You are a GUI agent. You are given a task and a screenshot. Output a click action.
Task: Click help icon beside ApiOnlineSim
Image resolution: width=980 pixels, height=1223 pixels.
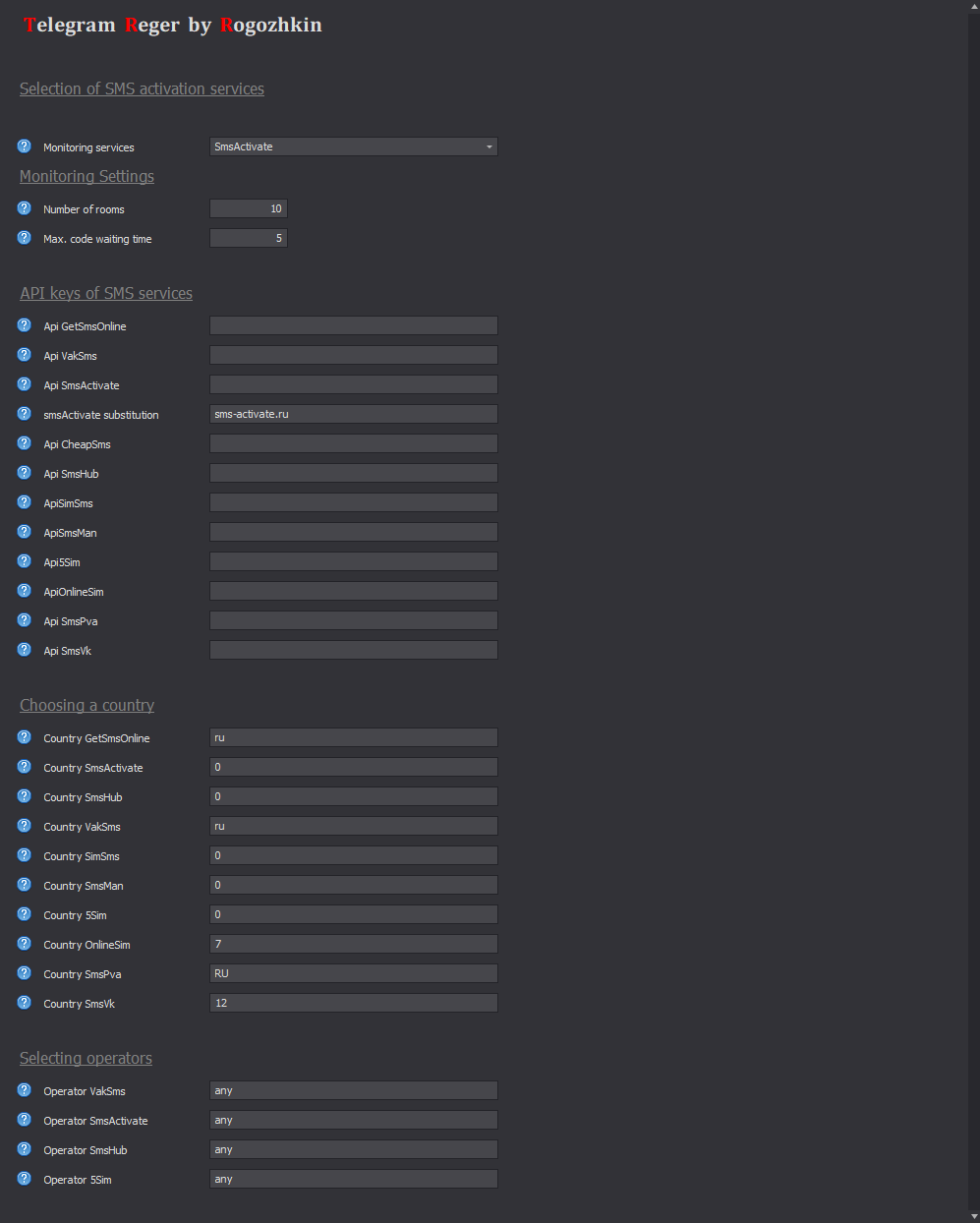pos(25,591)
